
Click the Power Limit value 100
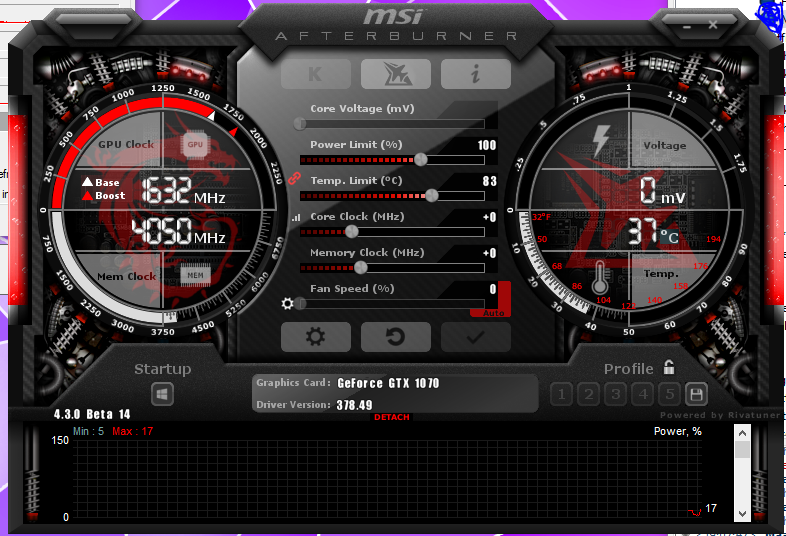tap(487, 145)
